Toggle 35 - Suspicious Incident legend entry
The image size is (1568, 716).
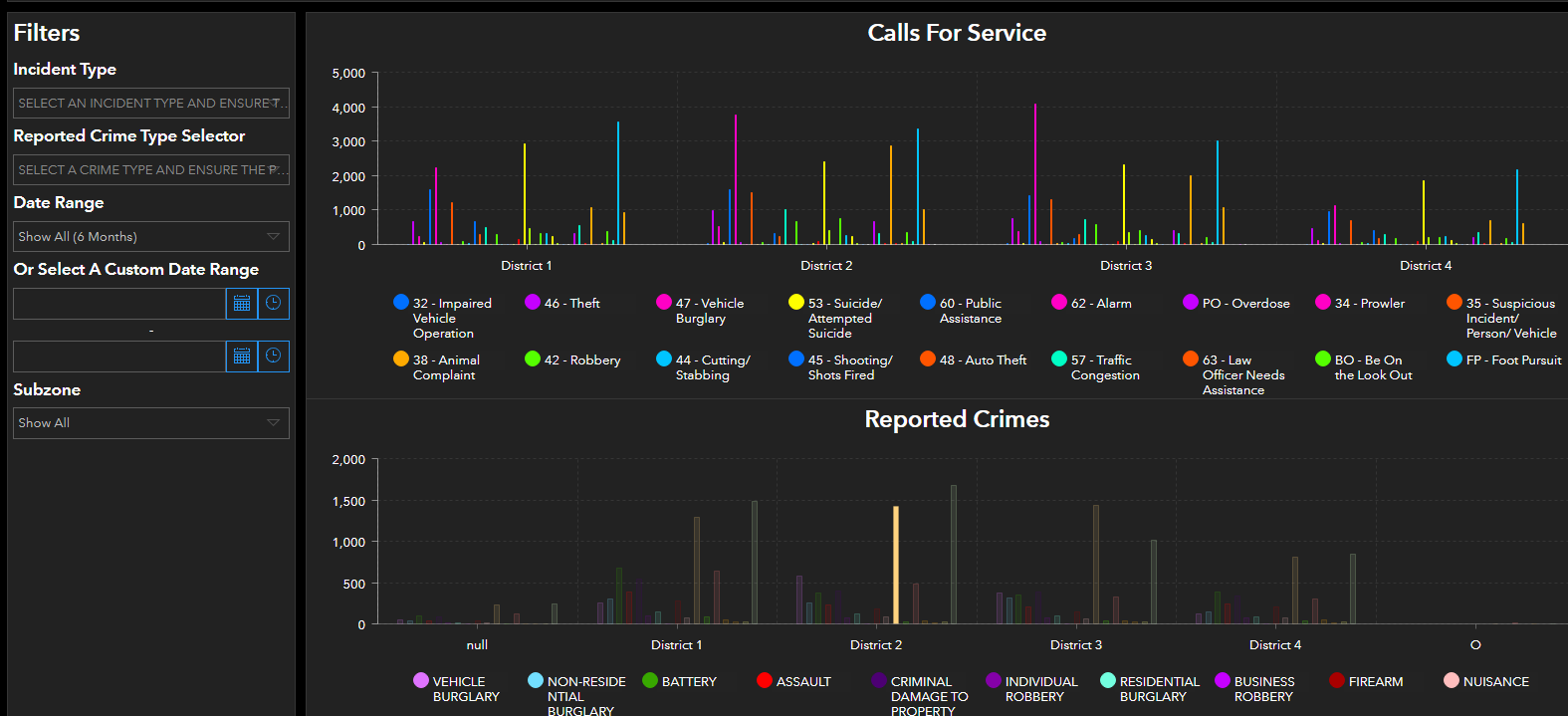[1501, 318]
